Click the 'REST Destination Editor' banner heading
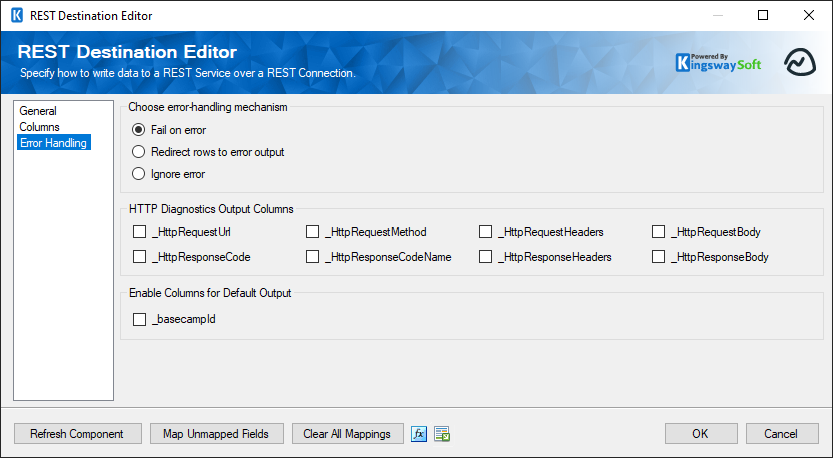The image size is (833, 458). tap(127, 52)
